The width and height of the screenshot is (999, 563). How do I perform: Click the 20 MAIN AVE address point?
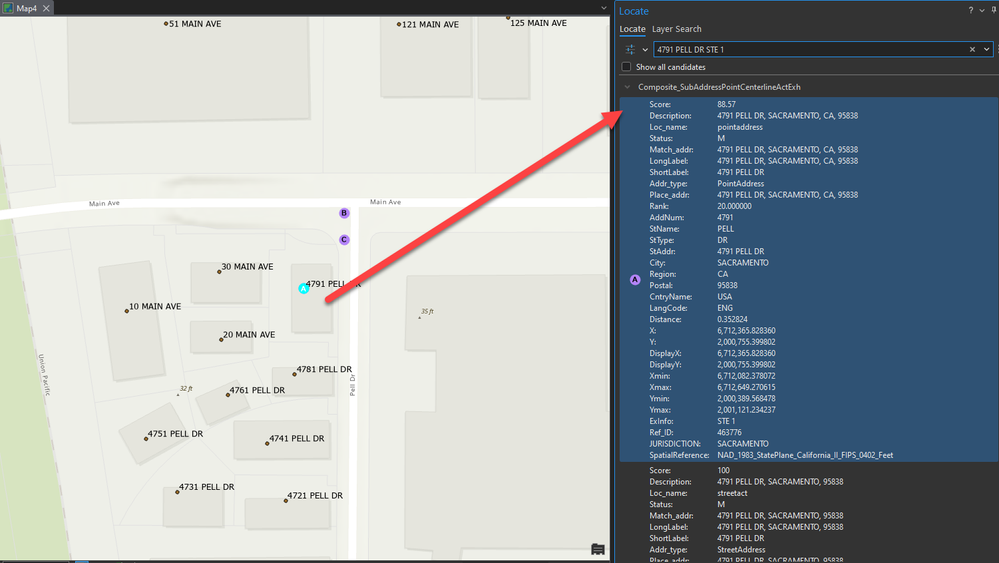click(x=221, y=339)
